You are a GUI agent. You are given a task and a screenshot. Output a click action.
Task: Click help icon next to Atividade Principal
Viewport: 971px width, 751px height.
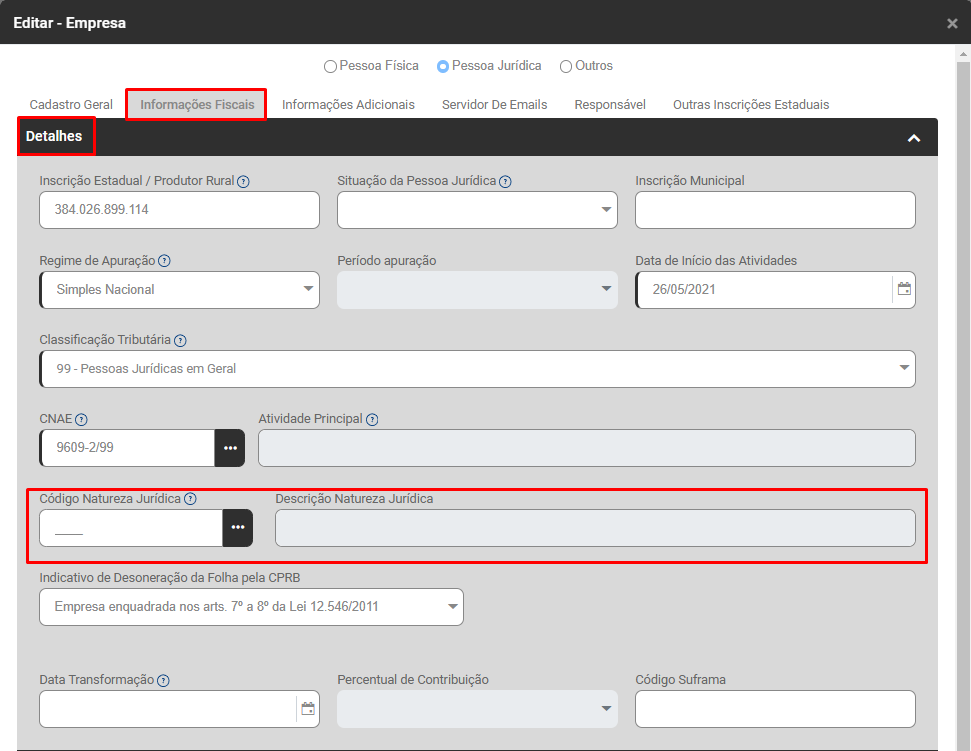pyautogui.click(x=372, y=420)
